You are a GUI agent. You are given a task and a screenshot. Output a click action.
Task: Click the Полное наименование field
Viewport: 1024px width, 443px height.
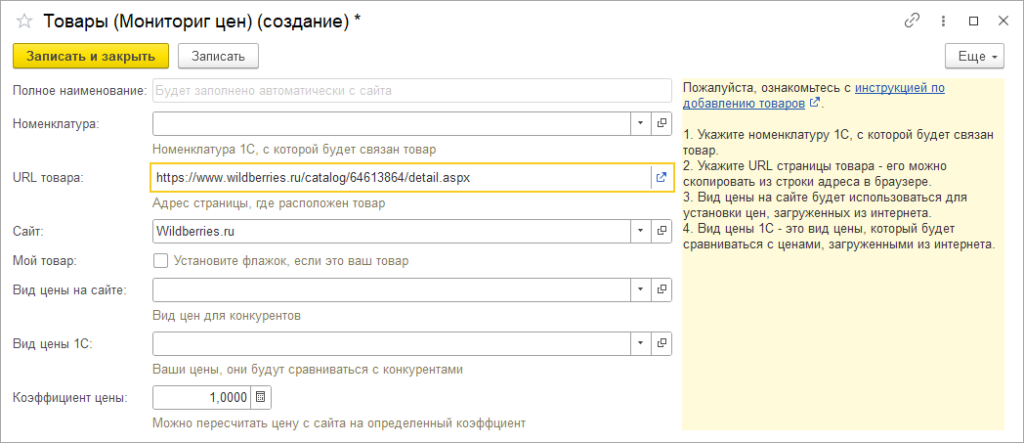tap(412, 91)
